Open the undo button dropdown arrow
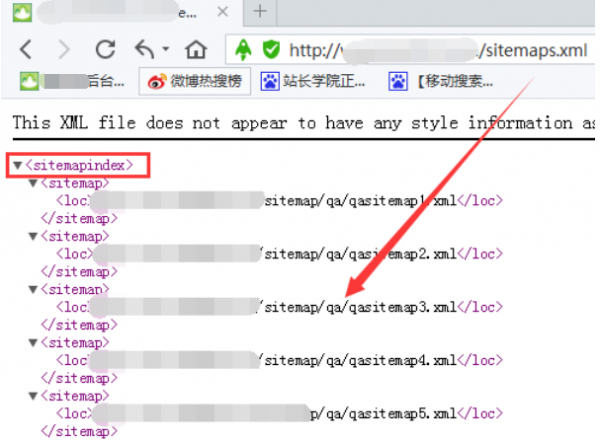The image size is (600, 440). tap(166, 50)
